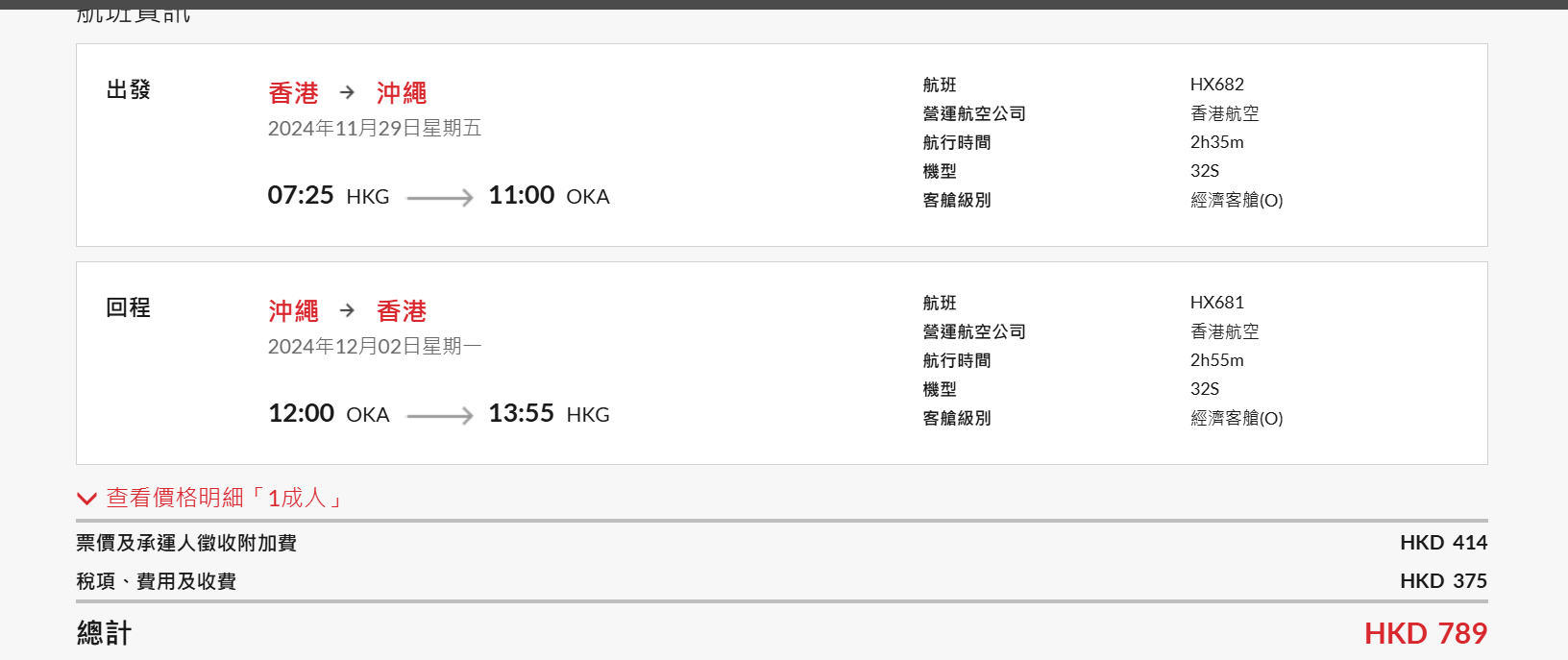Expand the red chevron beside 查看價格明細

coord(86,498)
